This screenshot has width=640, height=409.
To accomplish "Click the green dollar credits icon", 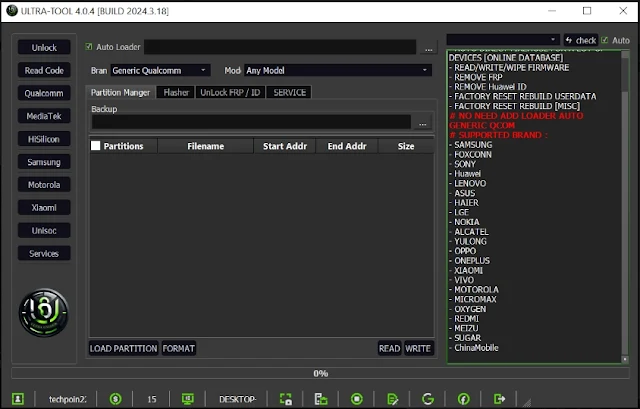I will [116, 398].
